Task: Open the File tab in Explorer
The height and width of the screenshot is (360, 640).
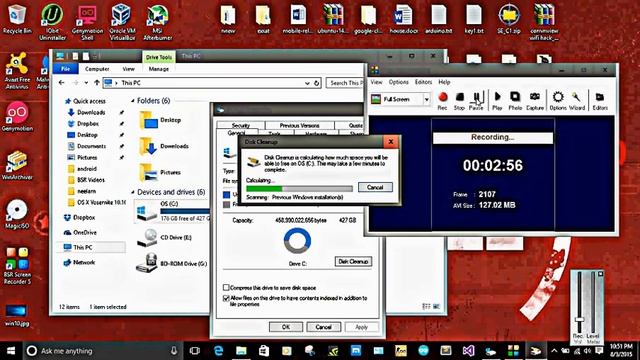Action: [x=65, y=69]
